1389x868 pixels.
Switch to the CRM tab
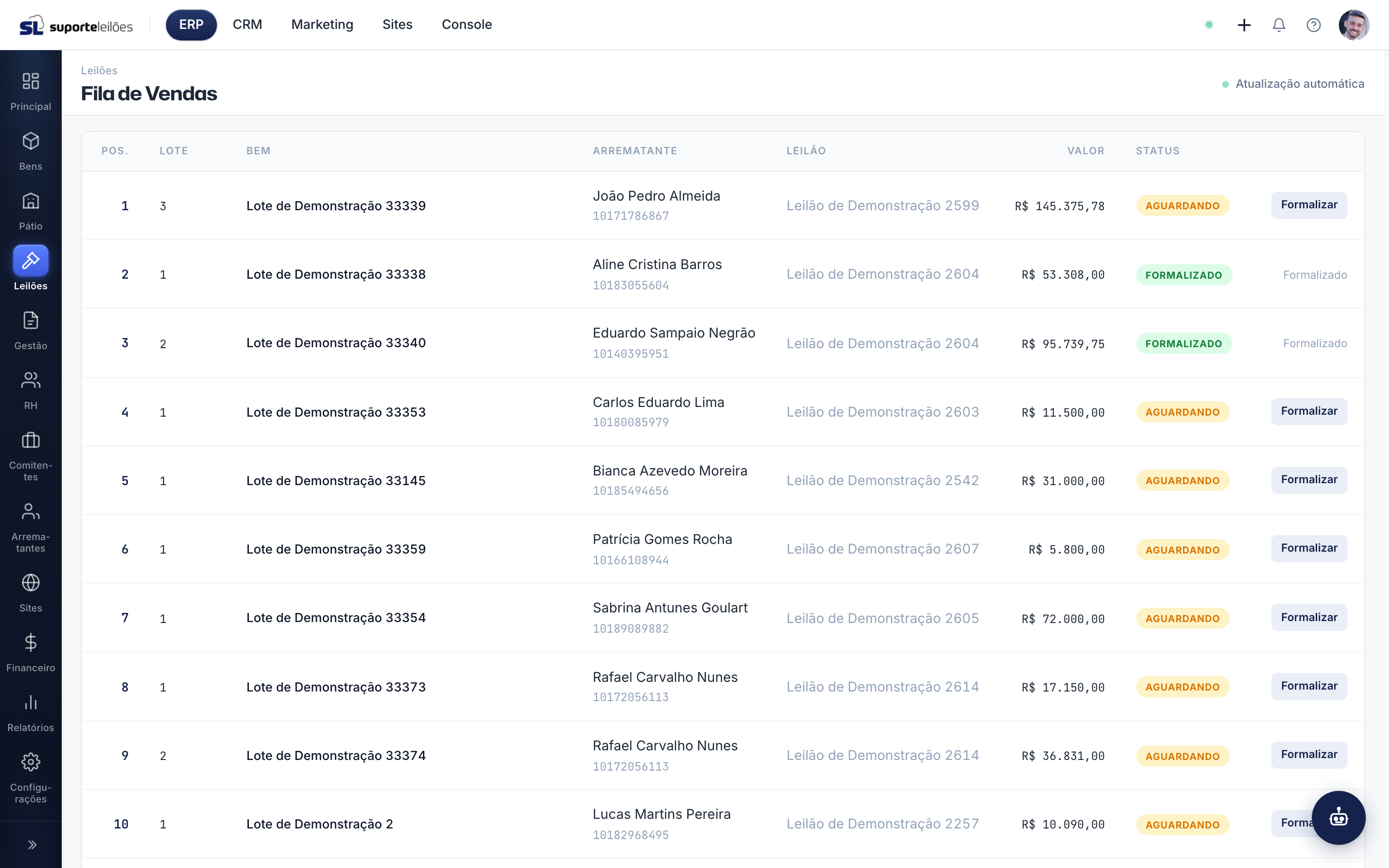click(247, 25)
